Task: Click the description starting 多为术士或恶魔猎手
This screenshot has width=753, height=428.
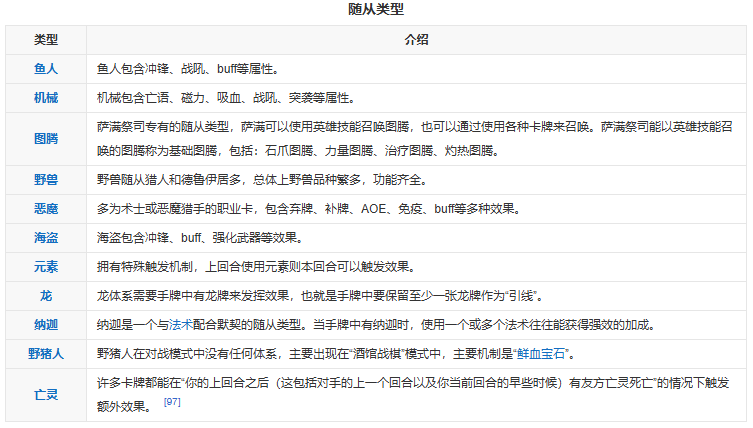Action: [309, 209]
